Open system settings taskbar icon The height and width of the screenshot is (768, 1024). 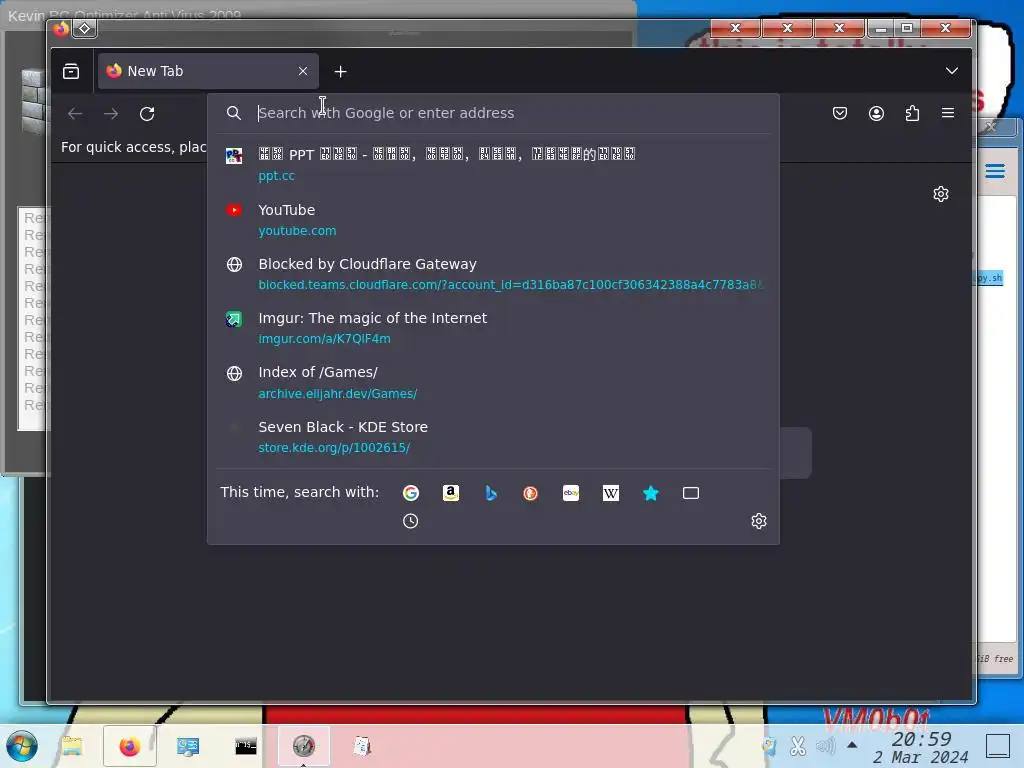pos(187,746)
